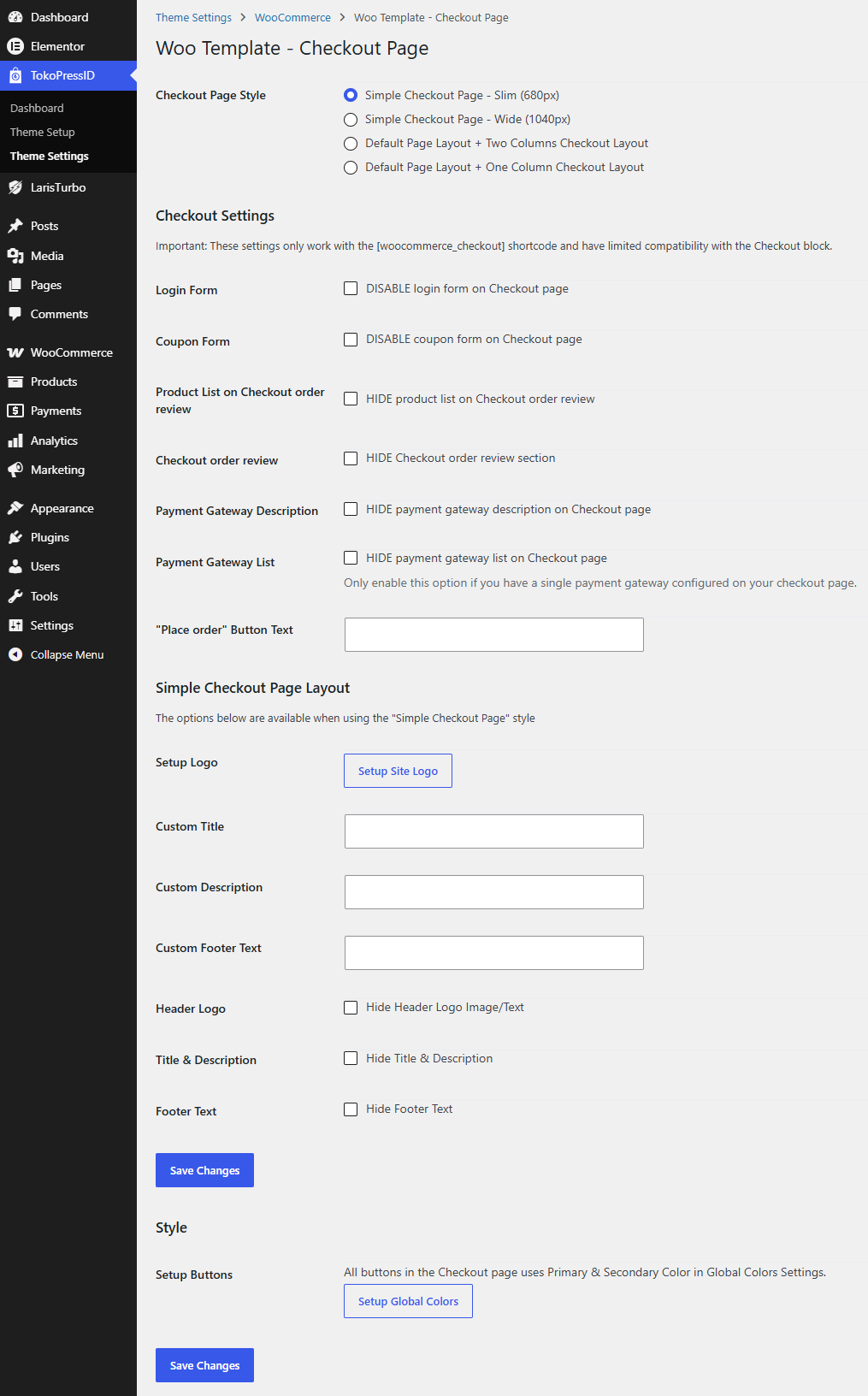
Task: Go to WooCommerce breadcrumb link
Action: (x=292, y=17)
